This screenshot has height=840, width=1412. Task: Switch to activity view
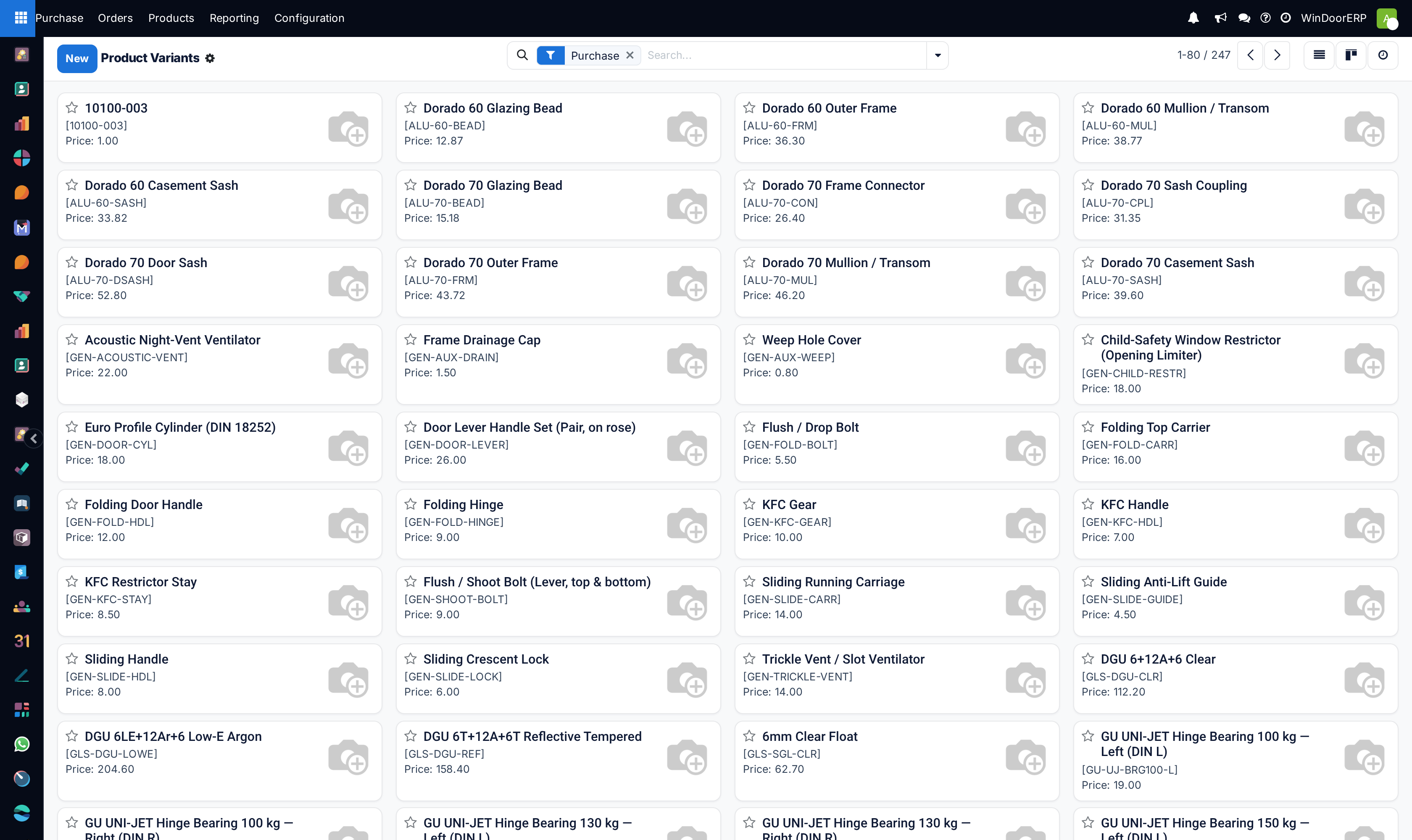pyautogui.click(x=1383, y=55)
